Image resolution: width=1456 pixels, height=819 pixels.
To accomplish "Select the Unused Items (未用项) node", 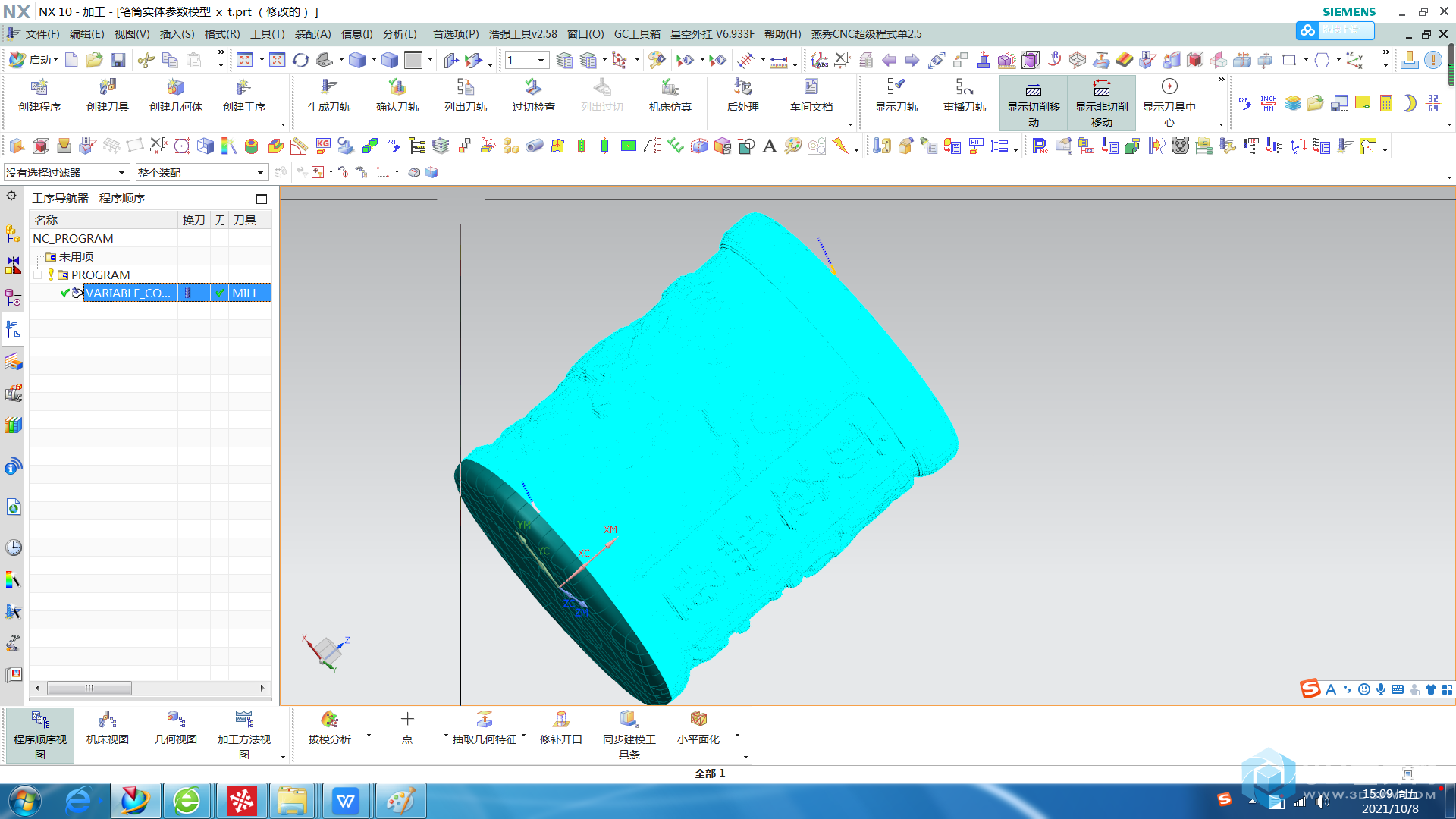I will tap(76, 257).
